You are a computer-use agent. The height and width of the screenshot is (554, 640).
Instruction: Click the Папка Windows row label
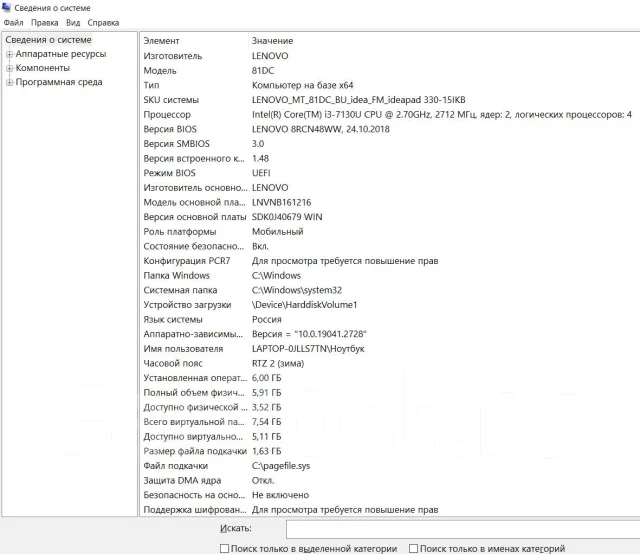point(176,276)
